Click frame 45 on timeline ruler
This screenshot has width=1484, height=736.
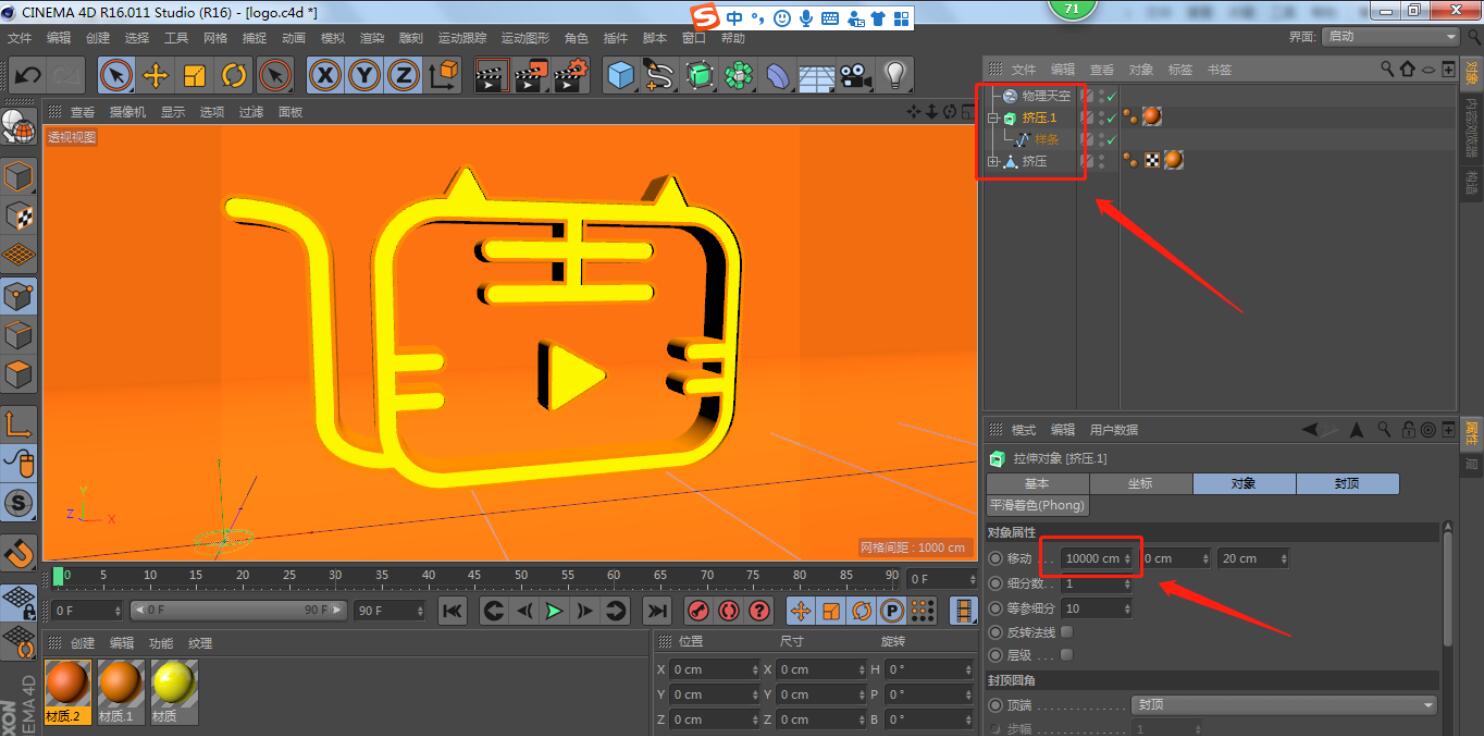[474, 576]
